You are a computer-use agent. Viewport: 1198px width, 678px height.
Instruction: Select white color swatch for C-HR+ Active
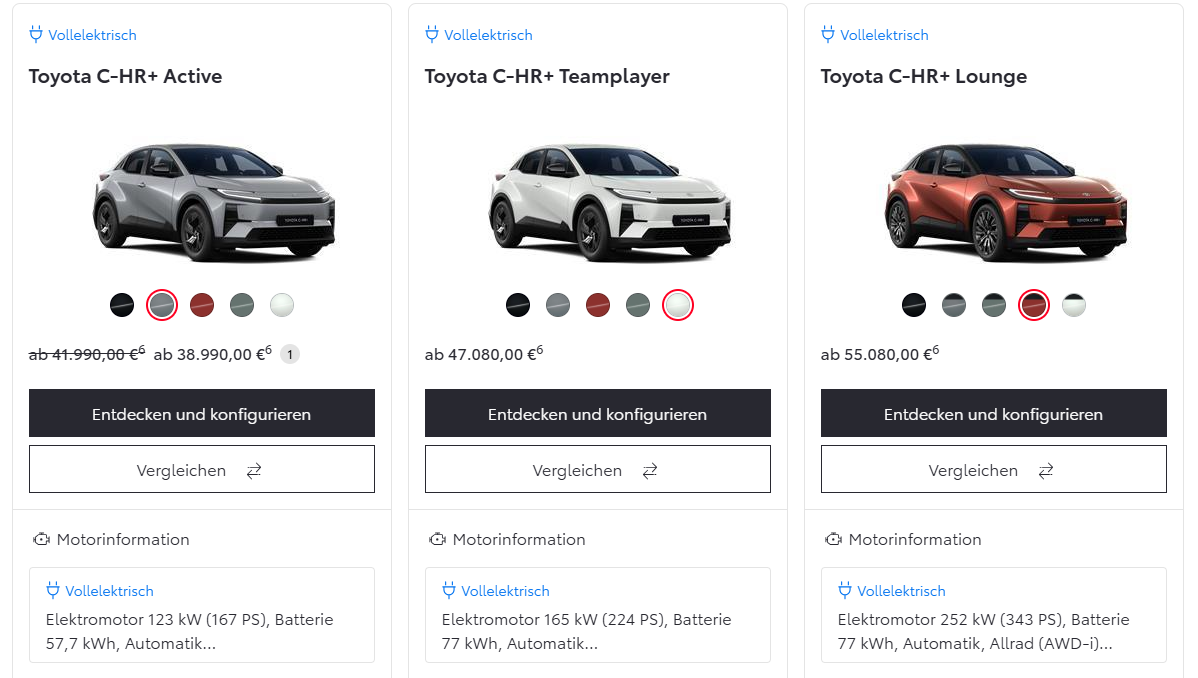pos(282,305)
